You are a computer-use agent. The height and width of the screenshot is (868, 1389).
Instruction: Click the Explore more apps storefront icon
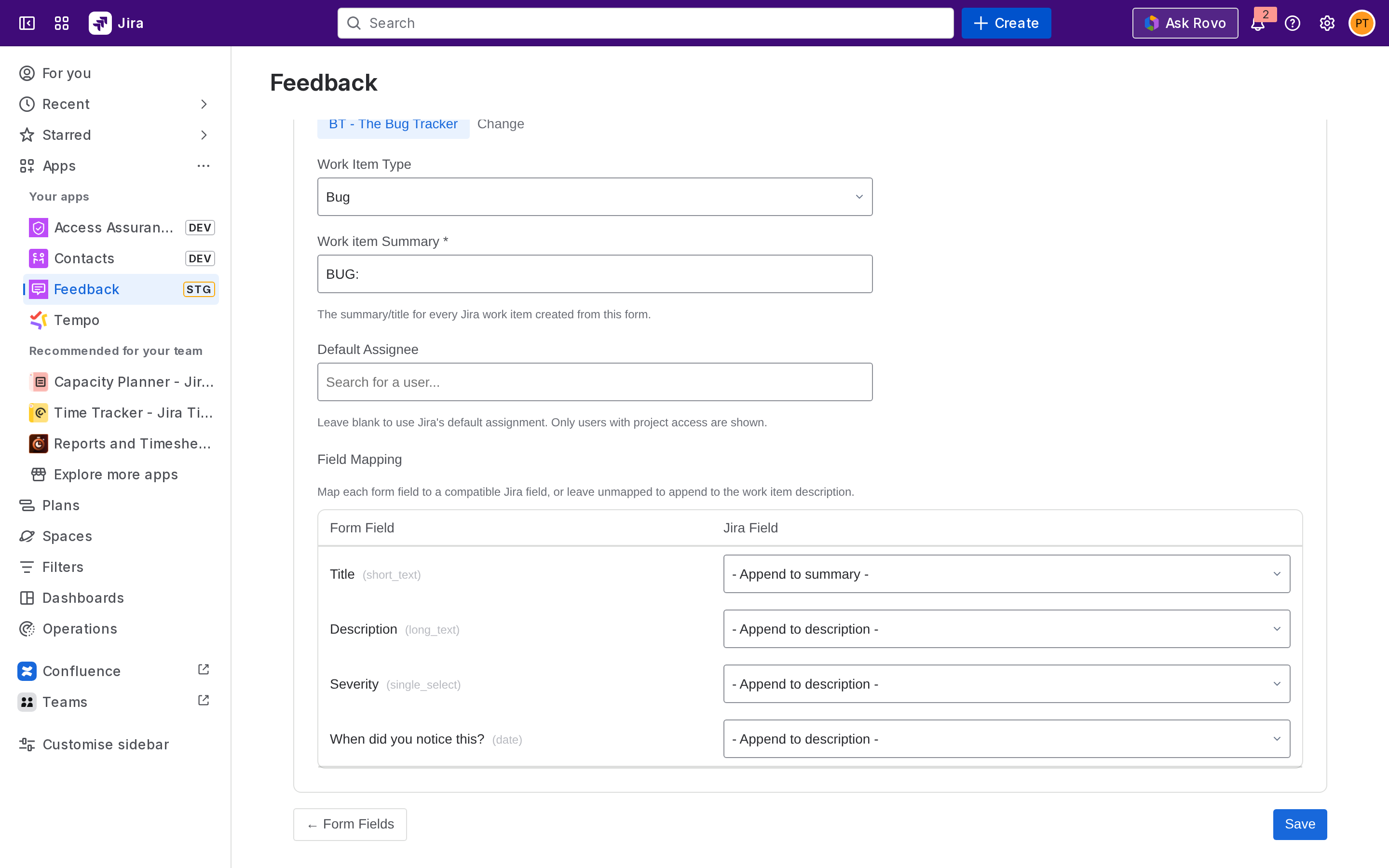point(39,475)
